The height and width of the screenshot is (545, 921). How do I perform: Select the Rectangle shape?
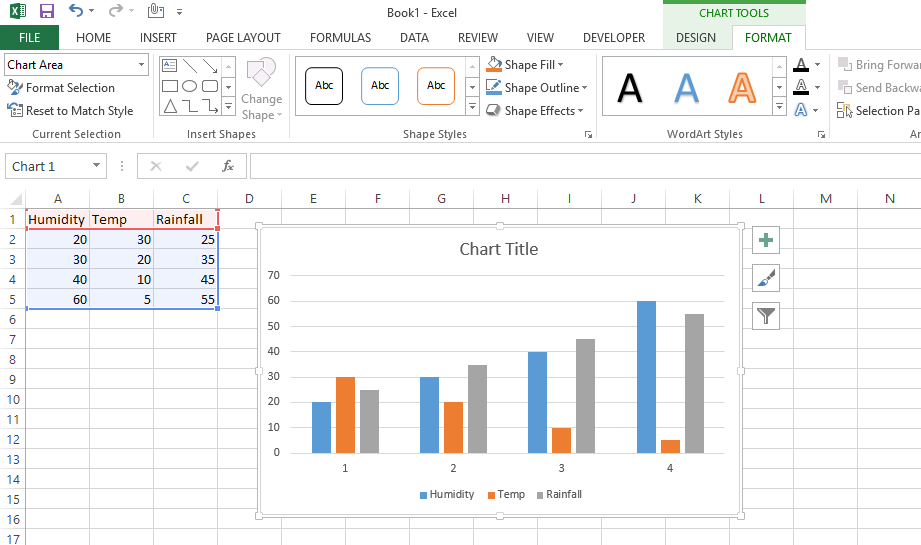(x=170, y=86)
